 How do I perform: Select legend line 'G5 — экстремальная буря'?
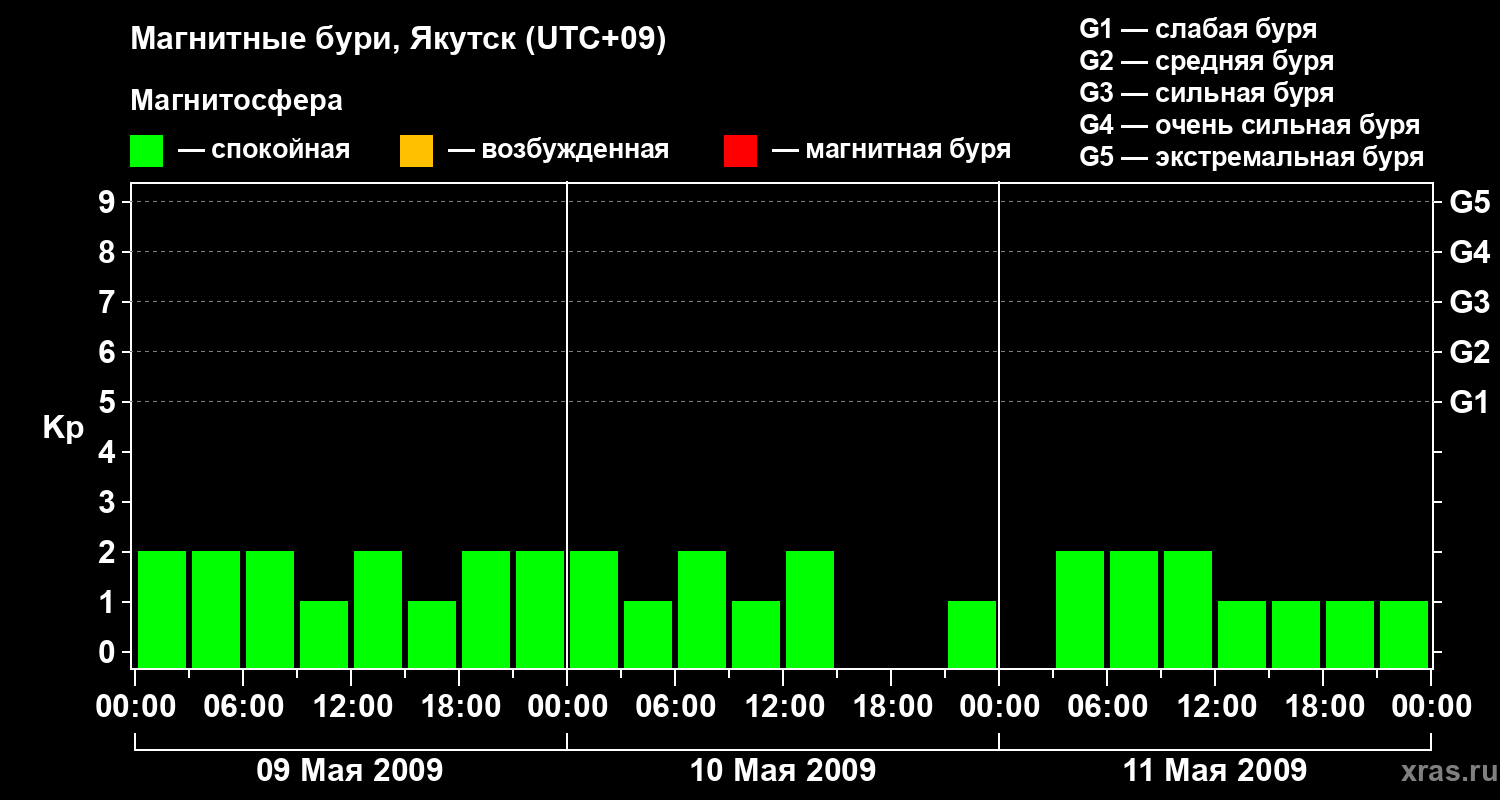1251,157
